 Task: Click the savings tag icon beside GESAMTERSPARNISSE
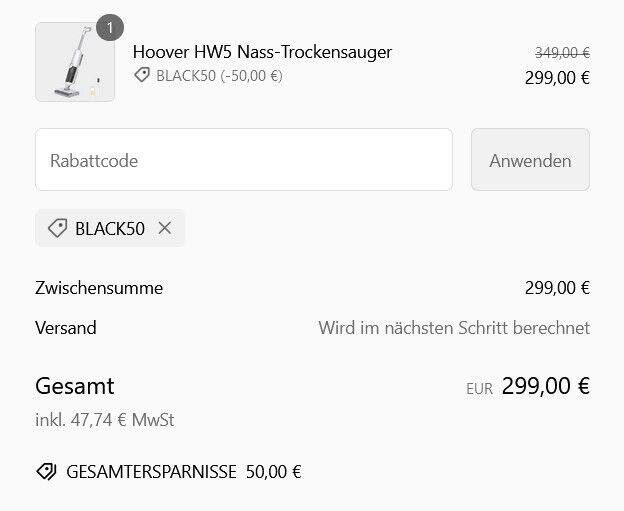coord(47,472)
